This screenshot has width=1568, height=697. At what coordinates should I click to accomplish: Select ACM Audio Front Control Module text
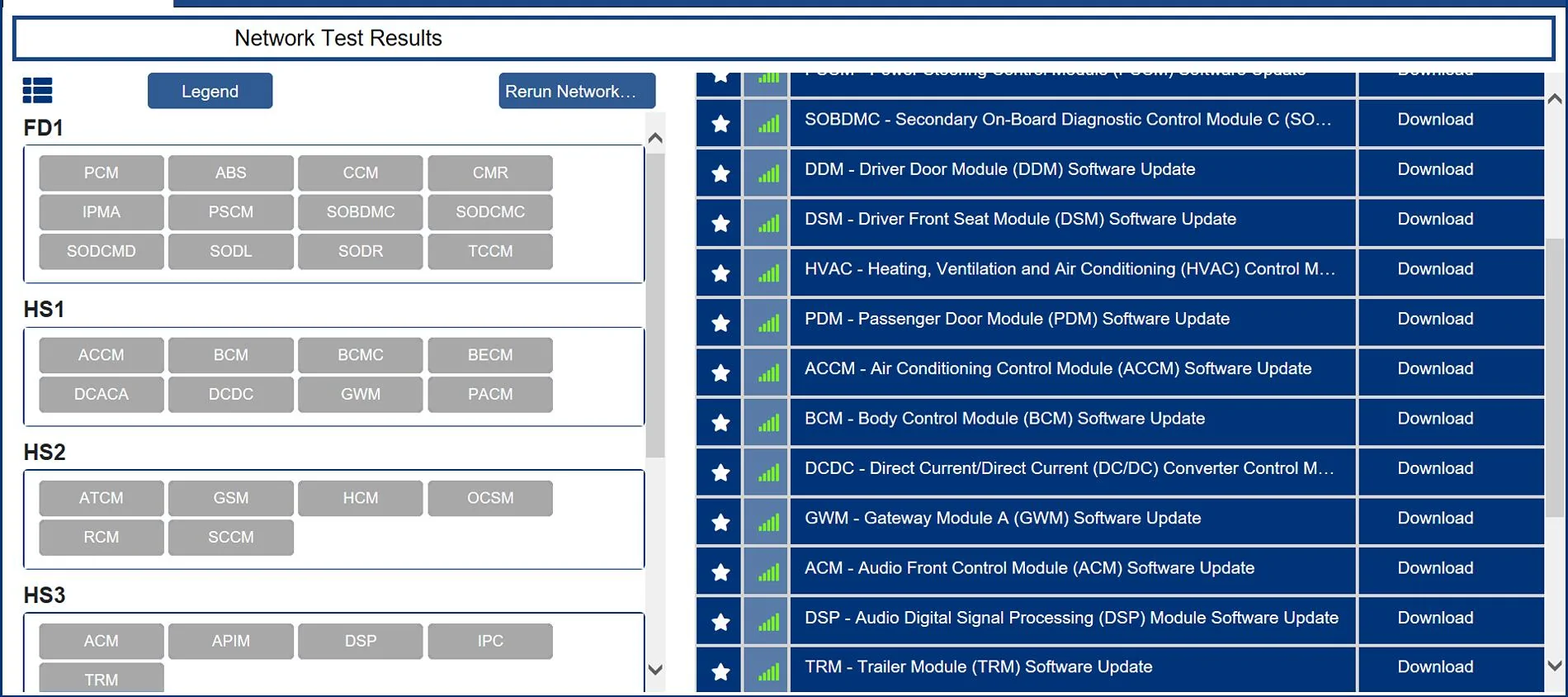[x=1029, y=568]
